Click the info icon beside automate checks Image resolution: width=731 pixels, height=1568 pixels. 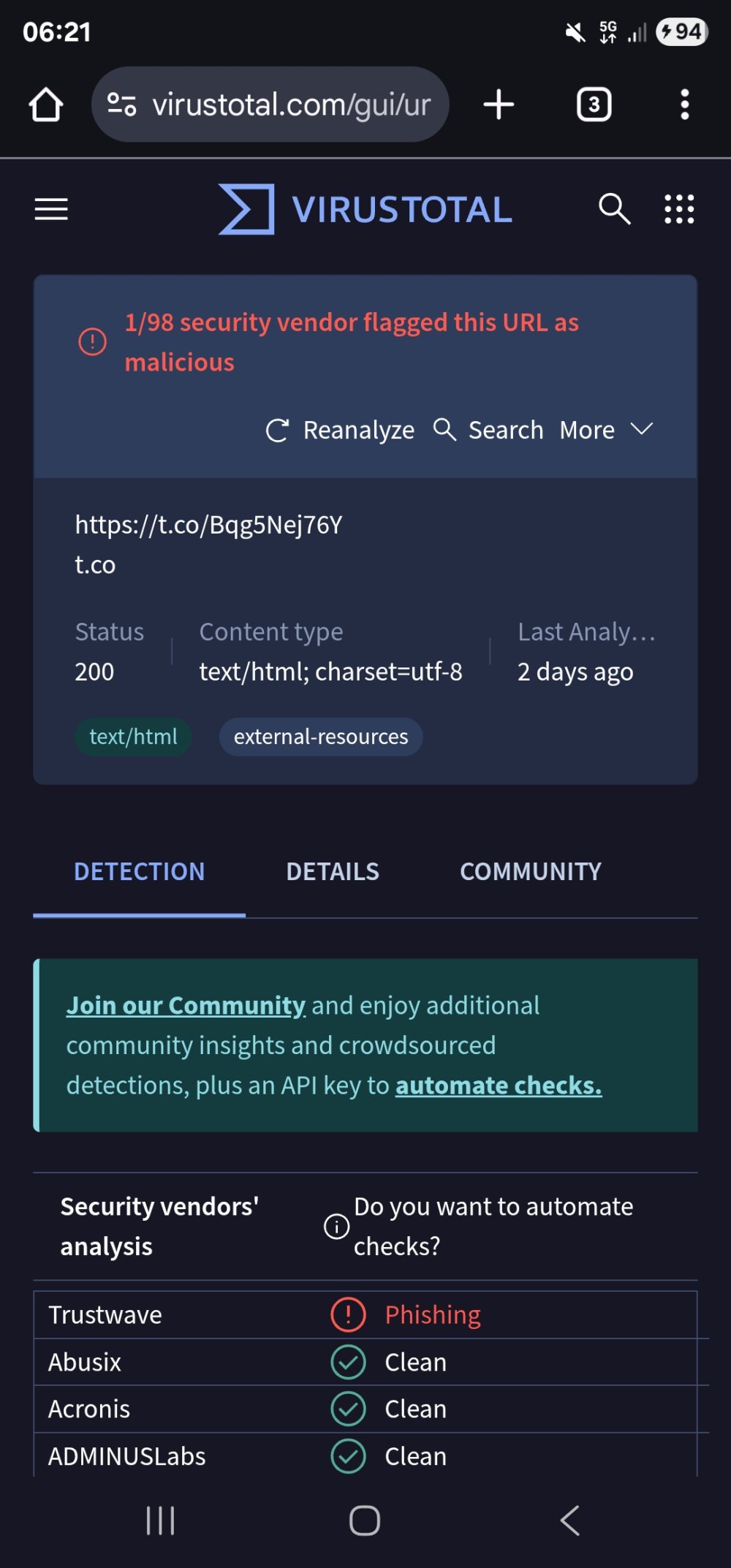(336, 1226)
